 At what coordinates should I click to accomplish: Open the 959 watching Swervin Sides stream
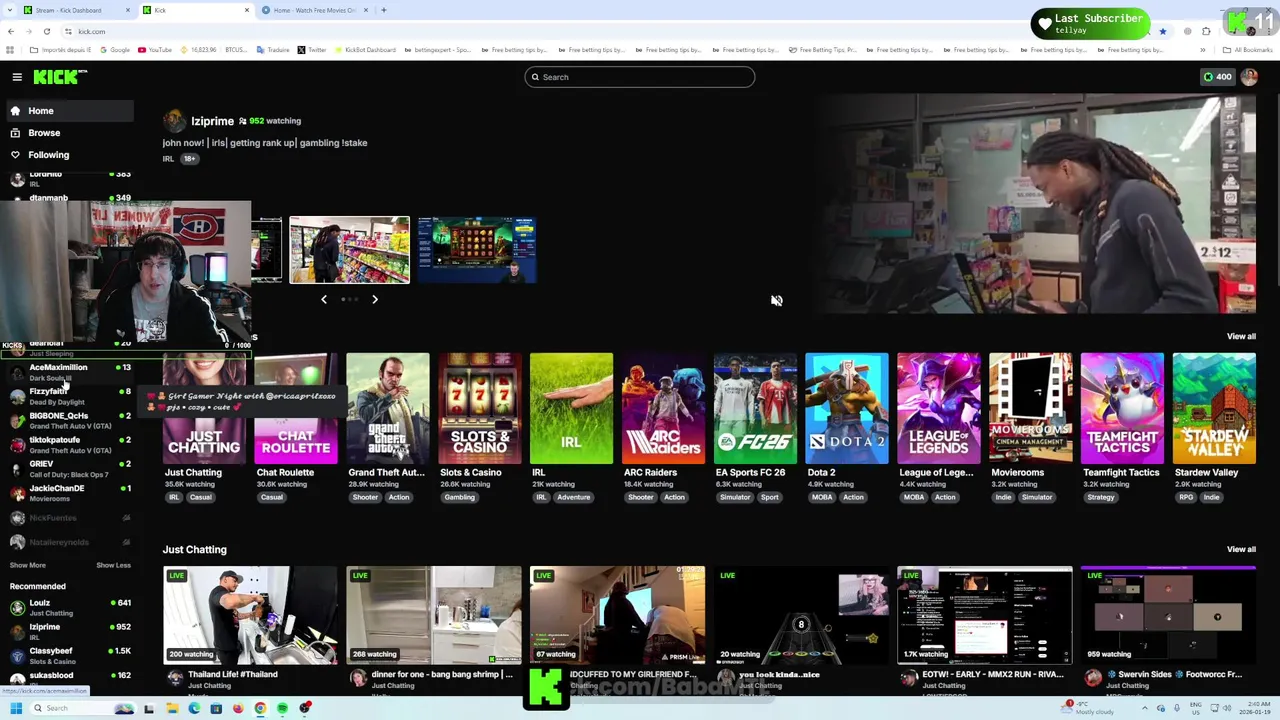coord(1168,615)
